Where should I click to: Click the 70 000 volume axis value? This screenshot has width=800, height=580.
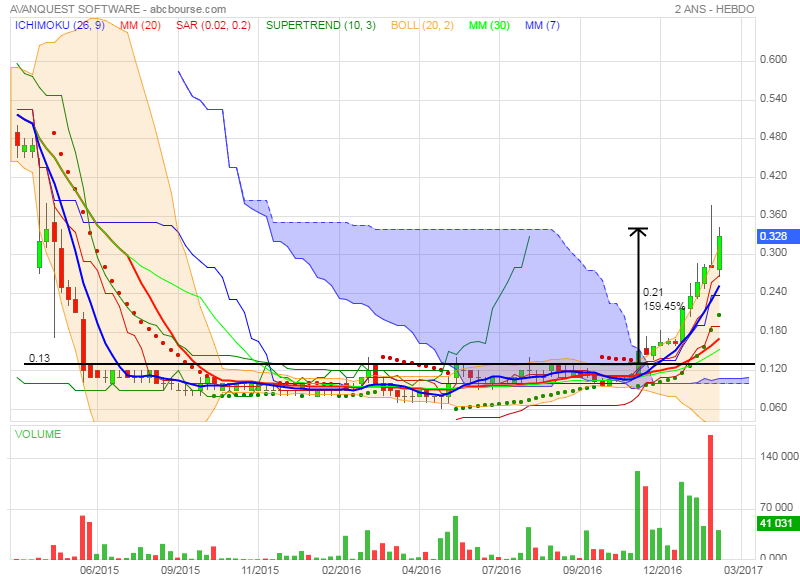pos(779,507)
